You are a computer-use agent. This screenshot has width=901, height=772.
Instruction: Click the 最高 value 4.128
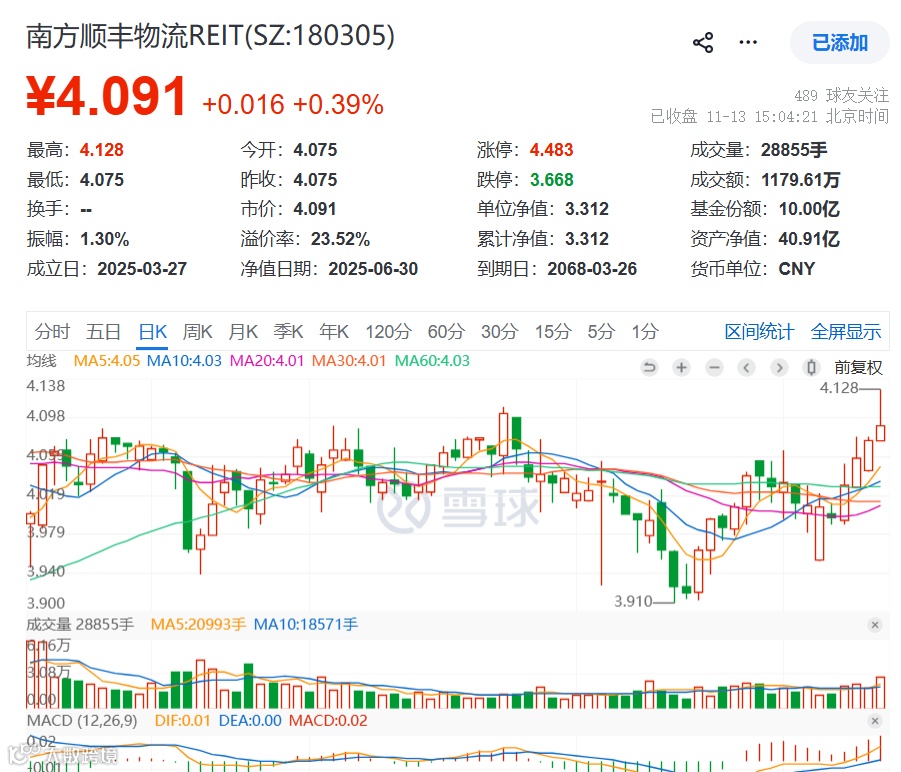tap(102, 150)
